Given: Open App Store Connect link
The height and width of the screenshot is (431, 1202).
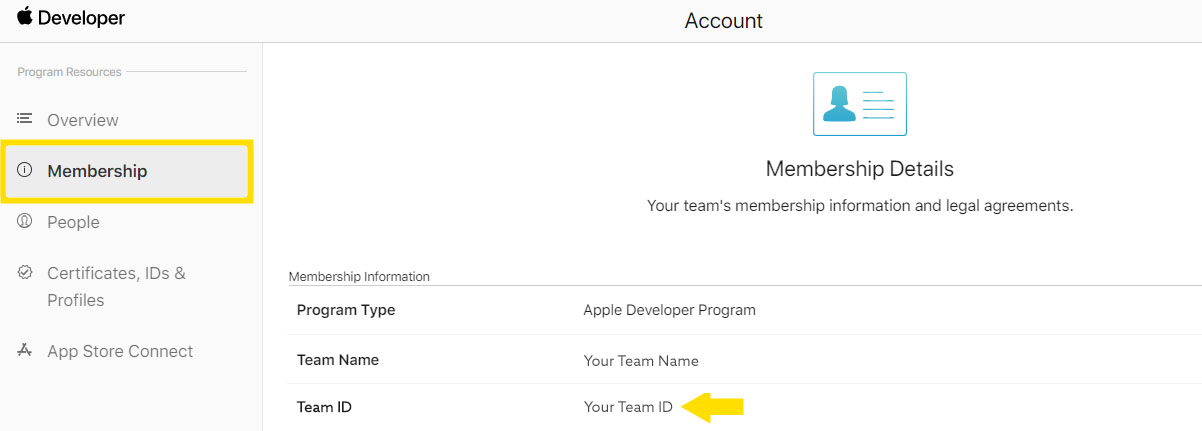Looking at the screenshot, I should (x=120, y=351).
